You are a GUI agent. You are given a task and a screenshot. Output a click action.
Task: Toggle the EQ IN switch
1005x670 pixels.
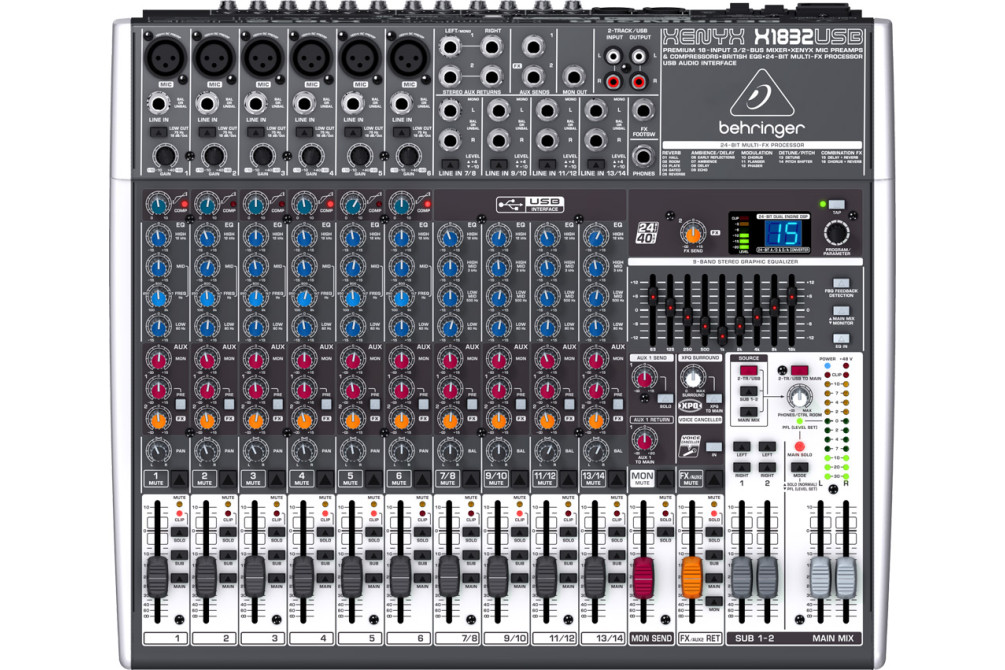[841, 339]
